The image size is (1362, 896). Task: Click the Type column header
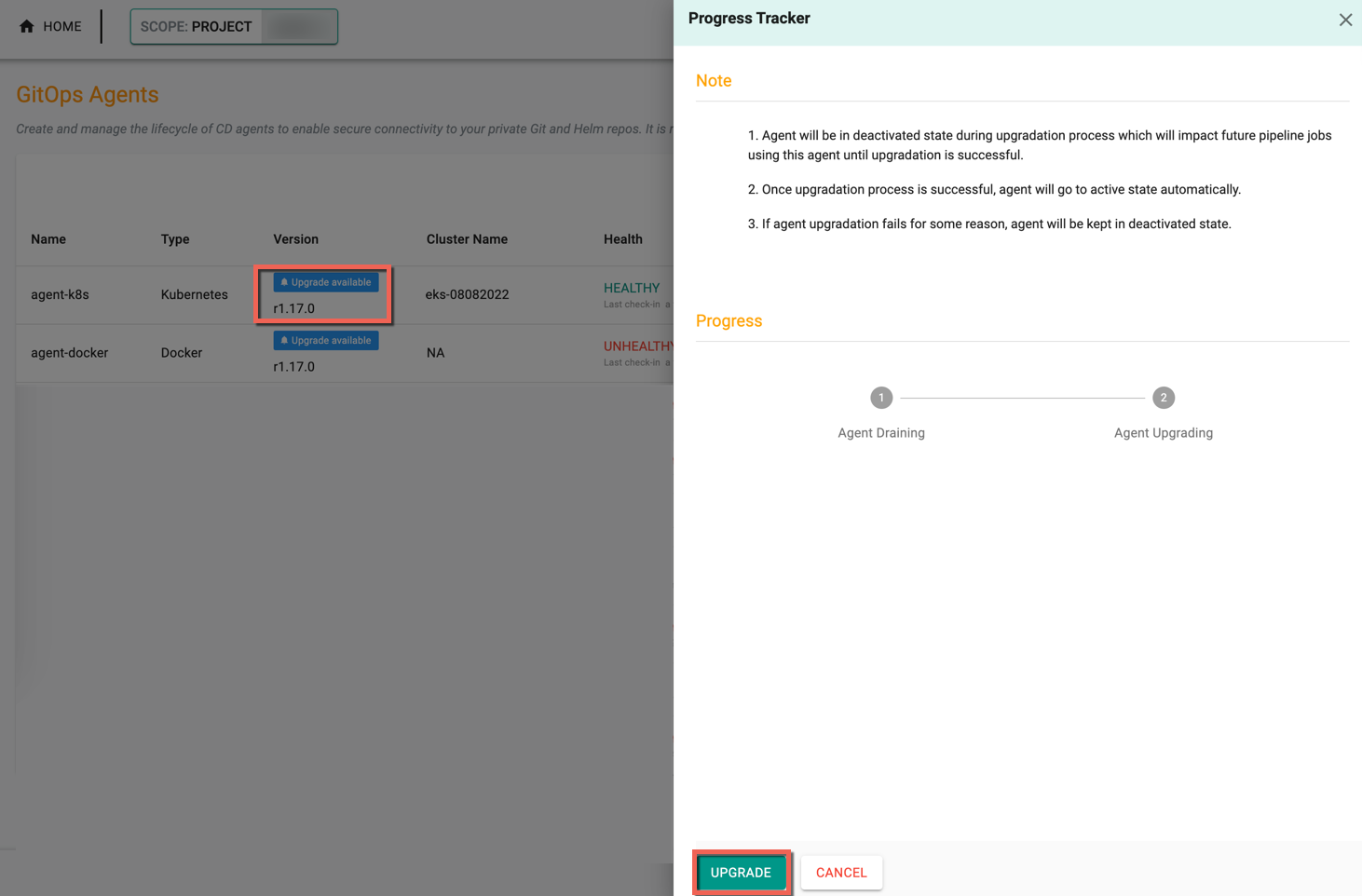click(175, 239)
